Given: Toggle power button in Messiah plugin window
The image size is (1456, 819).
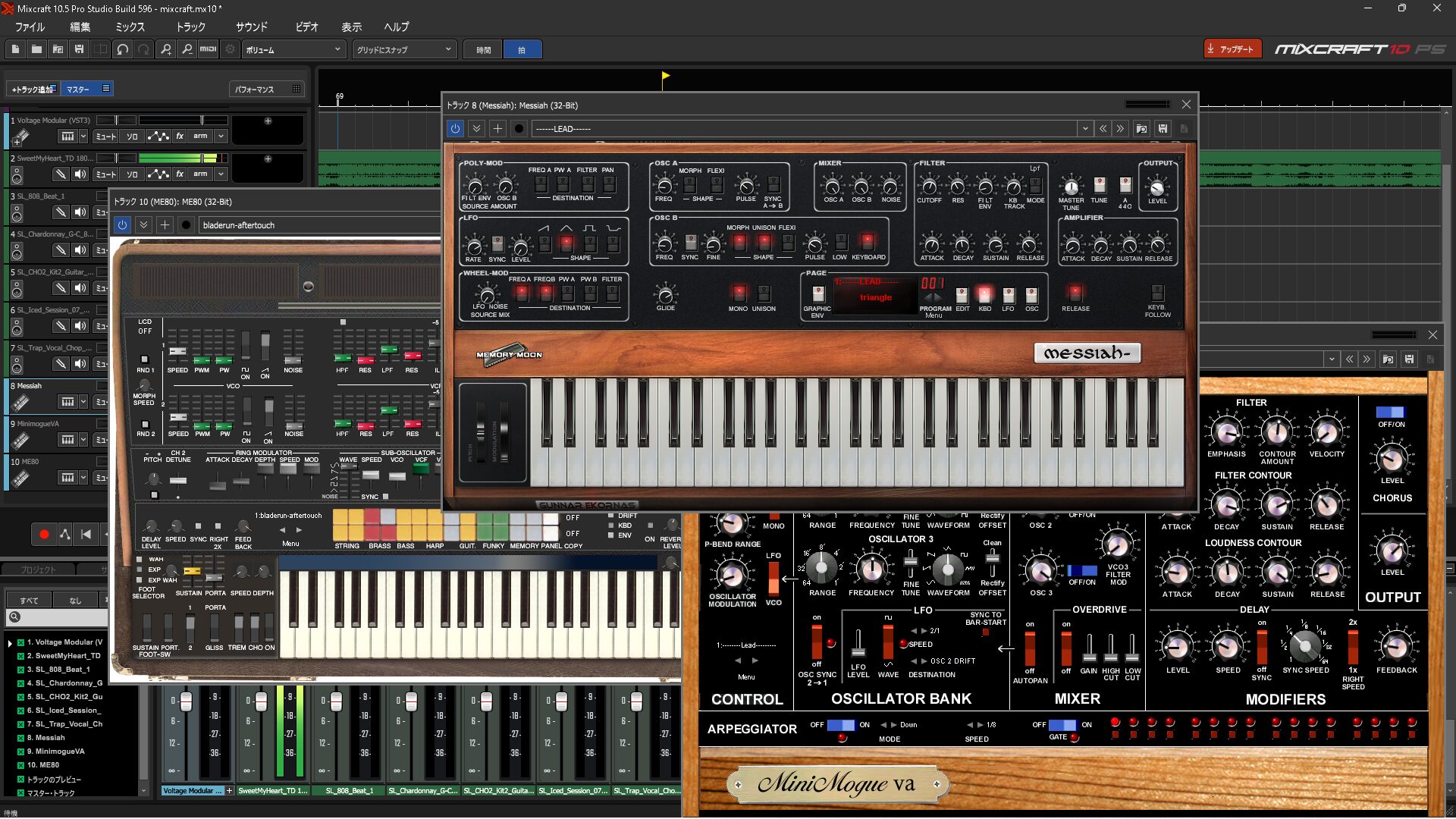Looking at the screenshot, I should pos(455,129).
